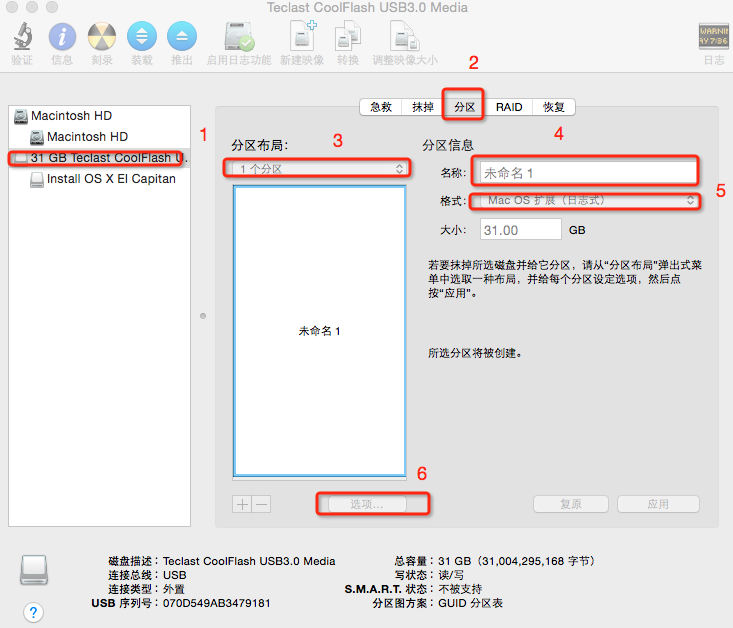Open the format dropdown Mac OS 扩展
This screenshot has height=628, width=733.
pos(587,201)
